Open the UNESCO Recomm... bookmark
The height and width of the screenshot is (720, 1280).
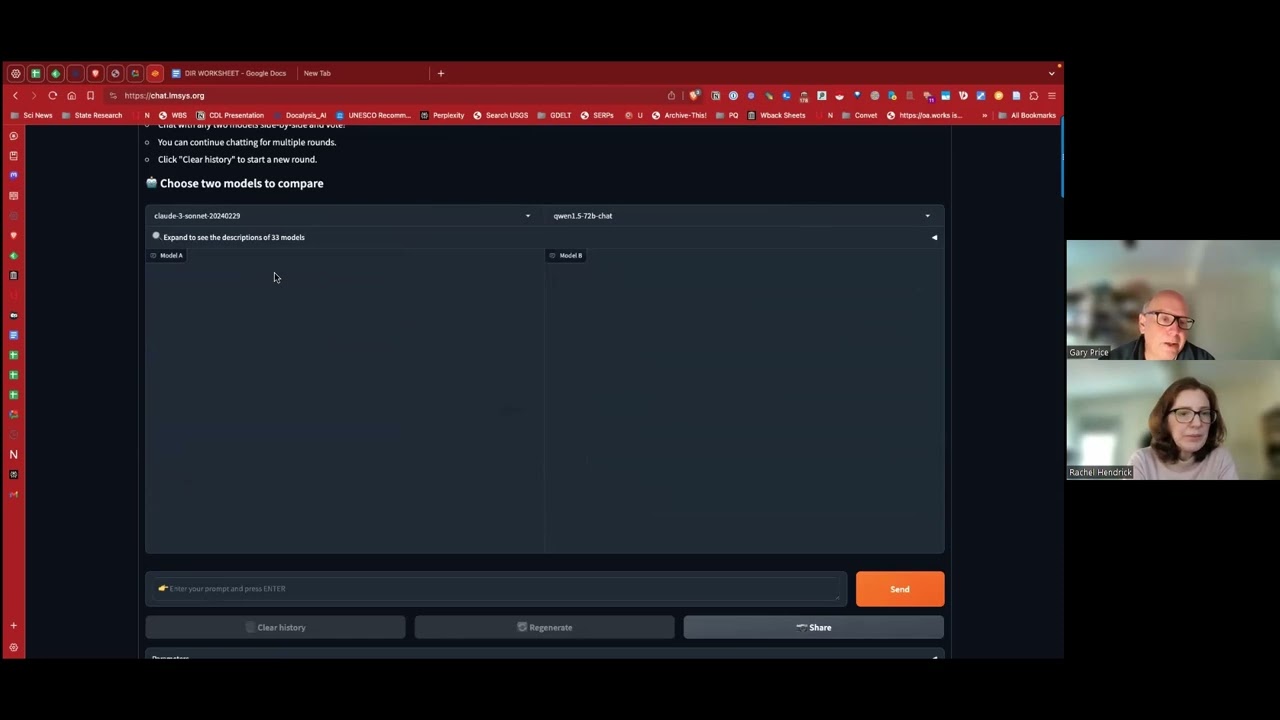(x=373, y=115)
